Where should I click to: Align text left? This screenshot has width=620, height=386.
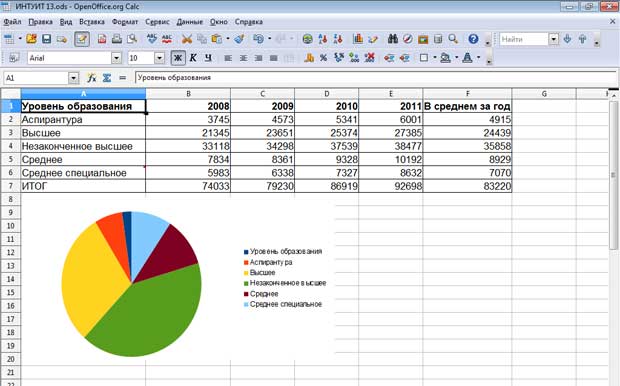tap(228, 58)
